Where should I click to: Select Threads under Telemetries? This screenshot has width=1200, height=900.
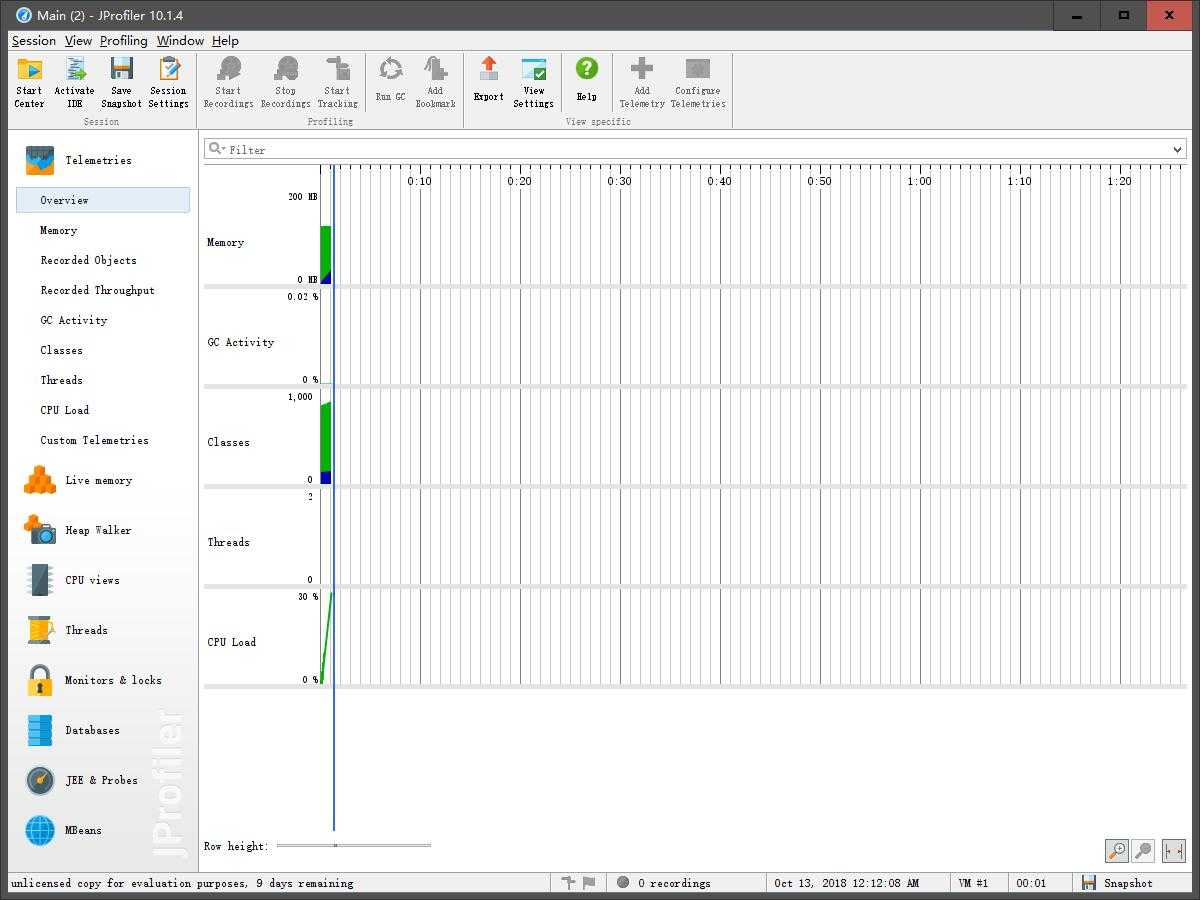click(61, 380)
